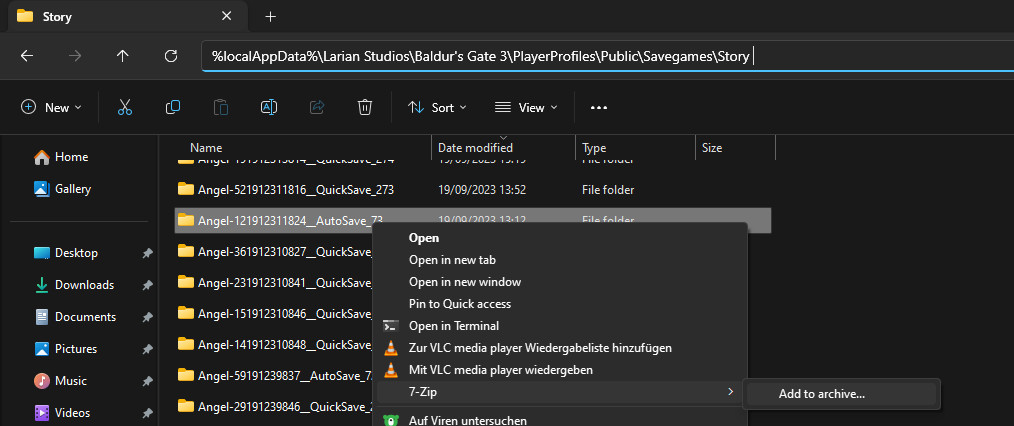This screenshot has height=426, width=1014.
Task: Open Videos in sidebar
Action: 63,412
